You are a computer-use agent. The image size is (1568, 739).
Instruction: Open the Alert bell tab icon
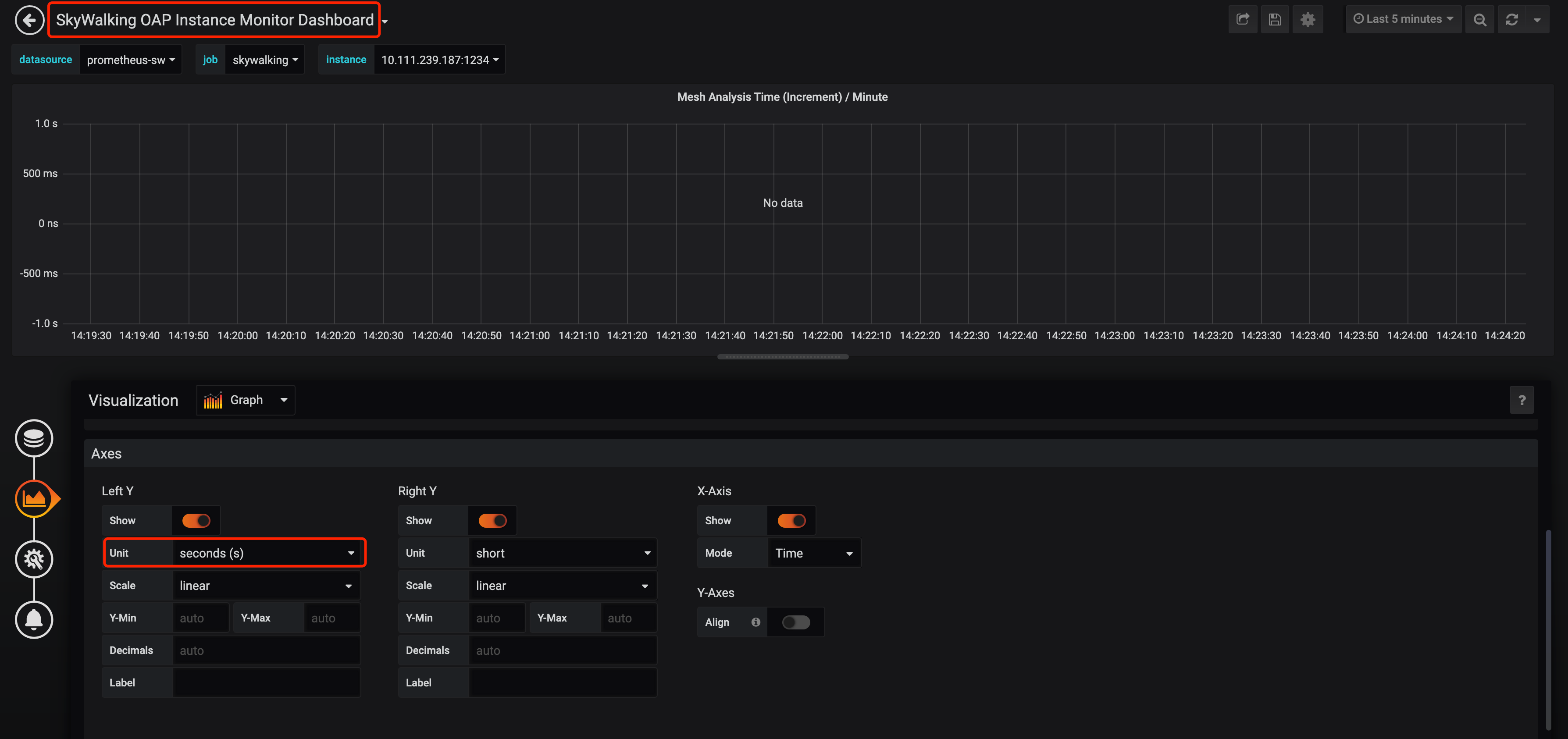(34, 619)
